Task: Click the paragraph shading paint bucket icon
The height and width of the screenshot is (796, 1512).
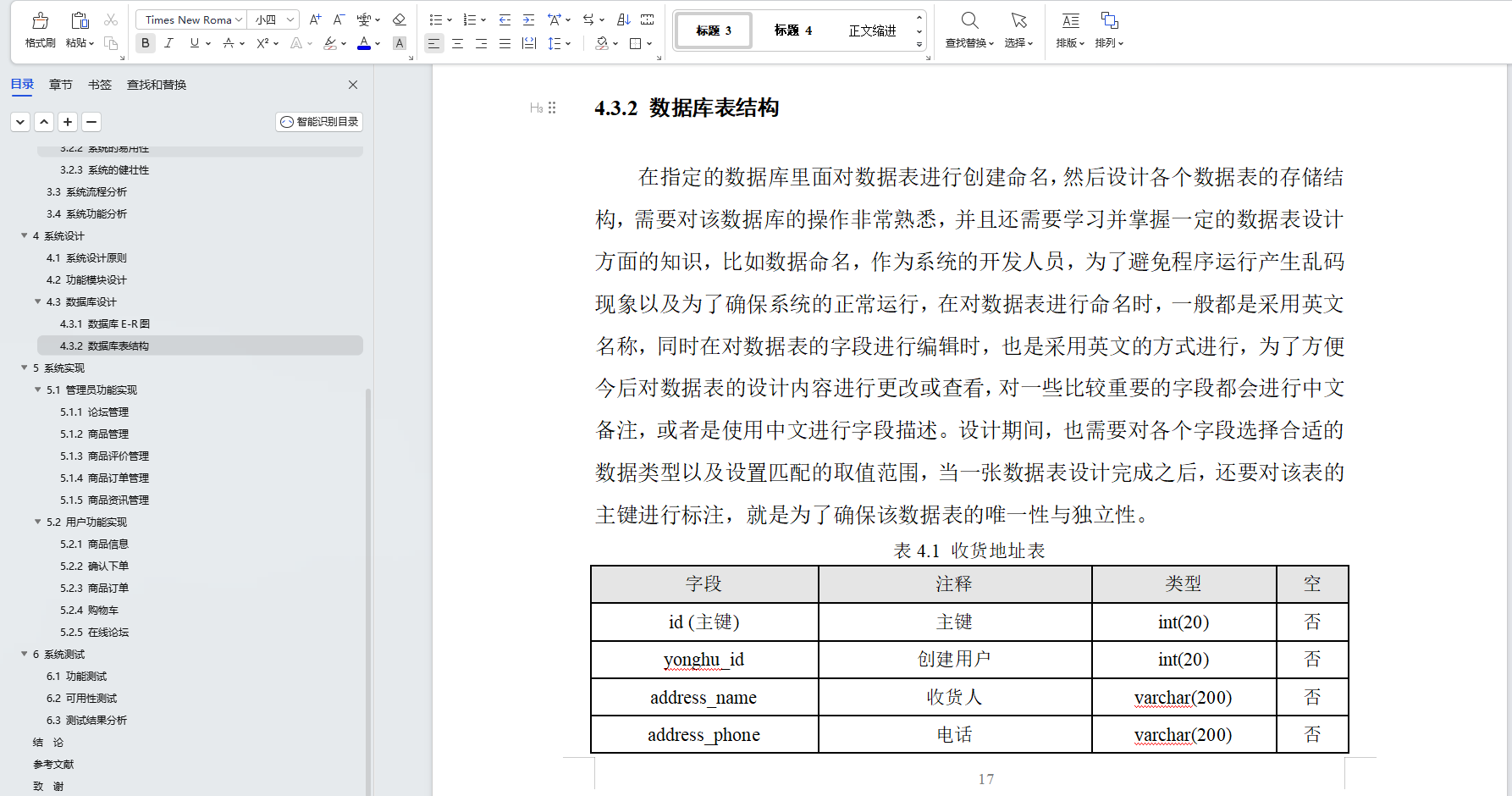Action: tap(602, 43)
